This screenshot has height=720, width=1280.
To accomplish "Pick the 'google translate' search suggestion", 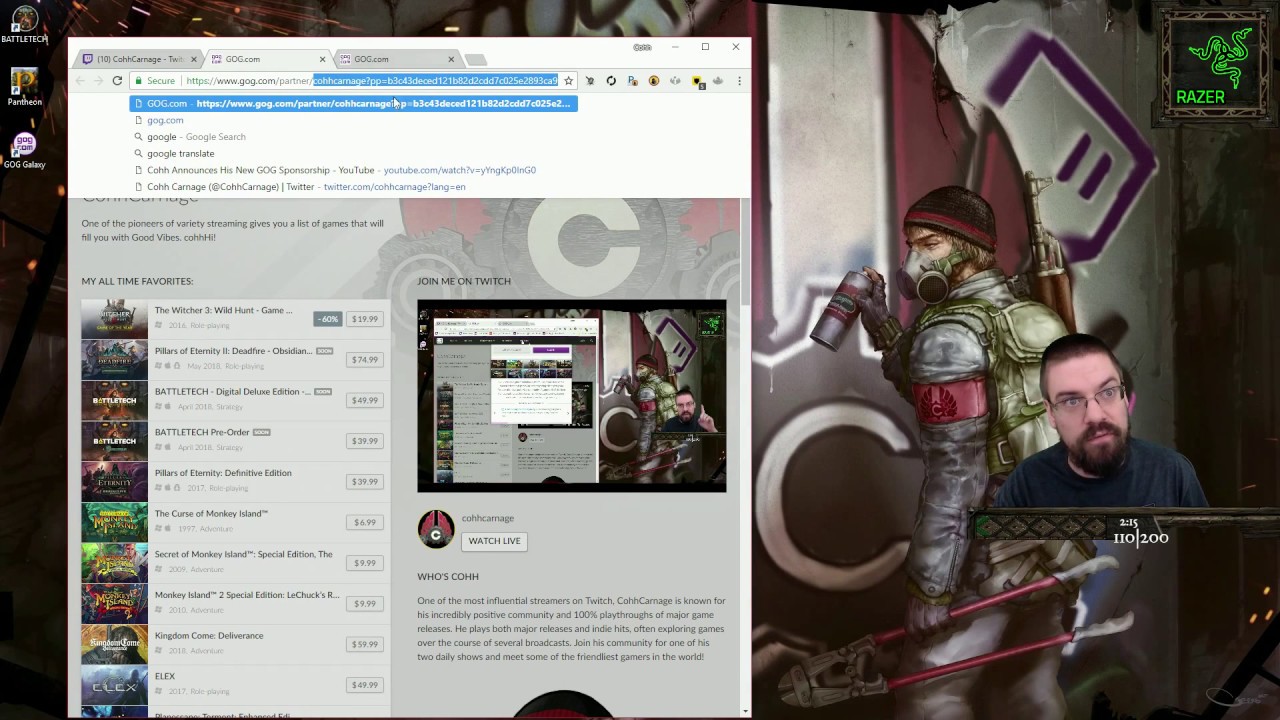I will click(180, 154).
